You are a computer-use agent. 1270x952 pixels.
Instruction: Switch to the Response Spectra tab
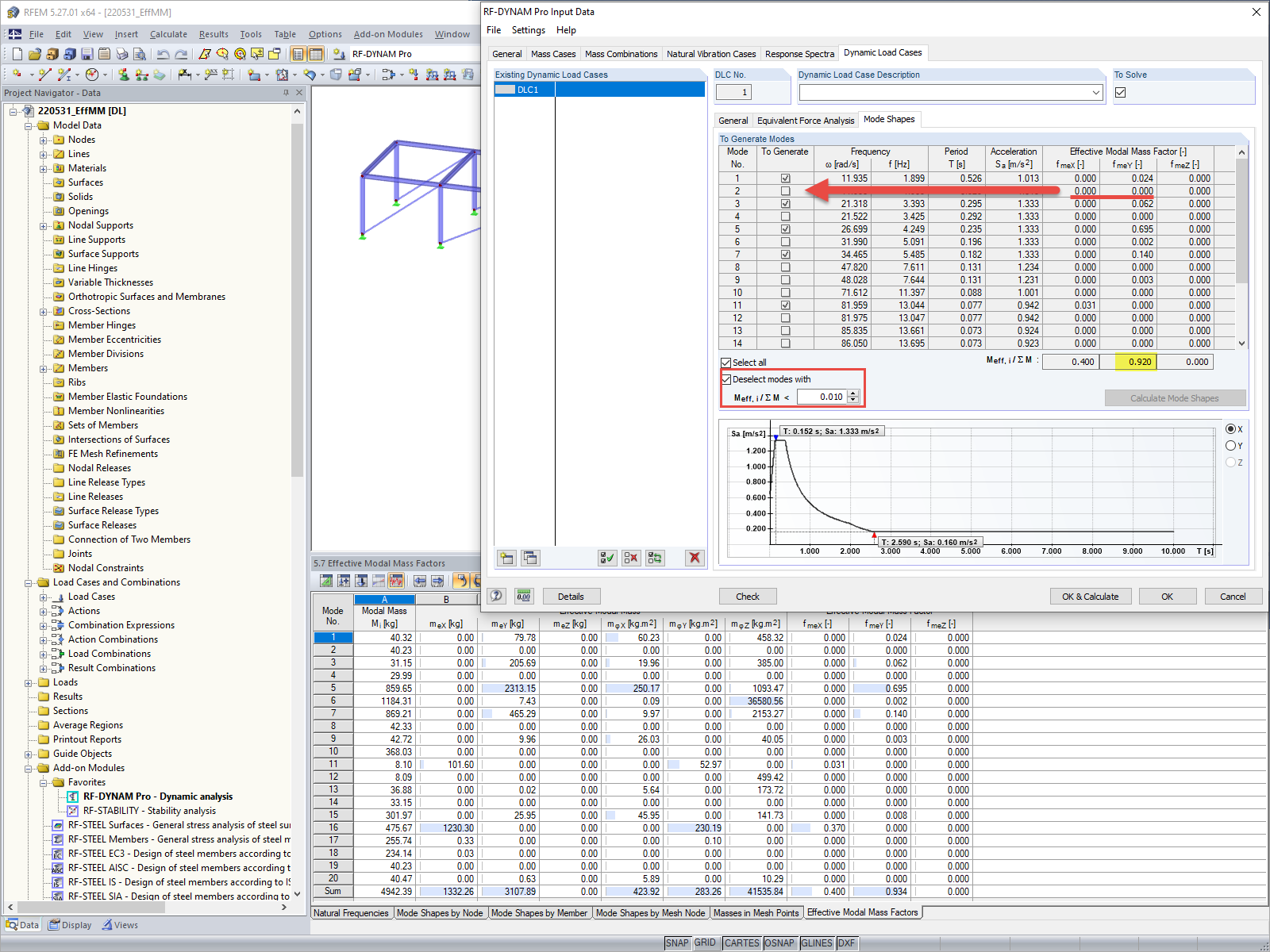pos(799,54)
